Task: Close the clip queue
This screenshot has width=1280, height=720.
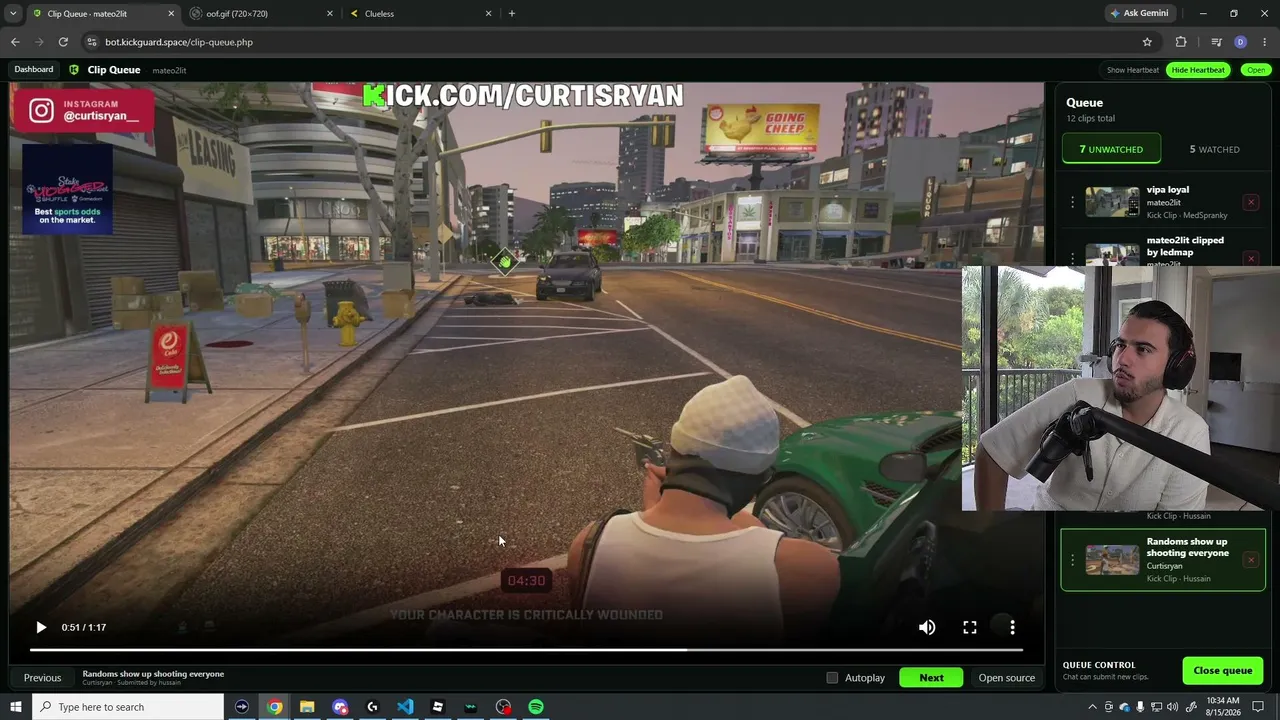Action: pyautogui.click(x=1222, y=670)
